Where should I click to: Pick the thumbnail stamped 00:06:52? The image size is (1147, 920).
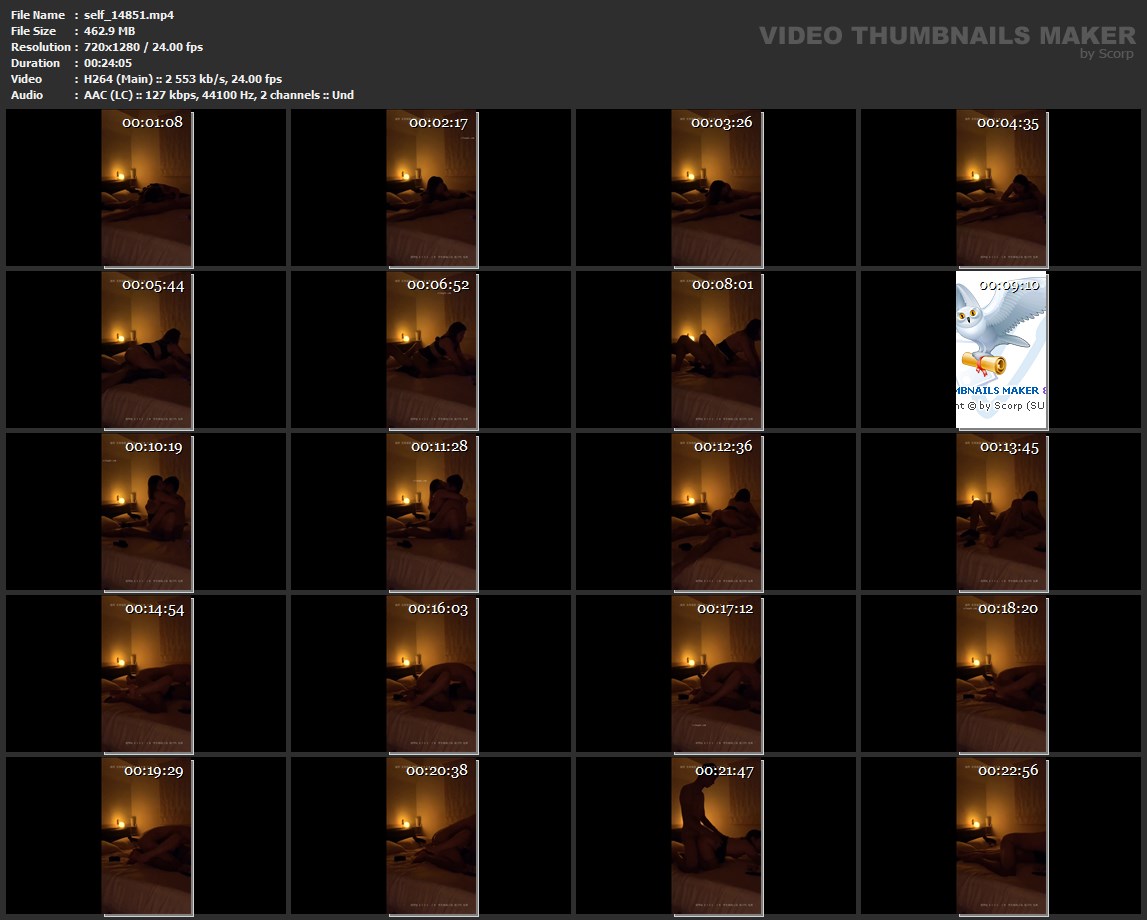(432, 350)
